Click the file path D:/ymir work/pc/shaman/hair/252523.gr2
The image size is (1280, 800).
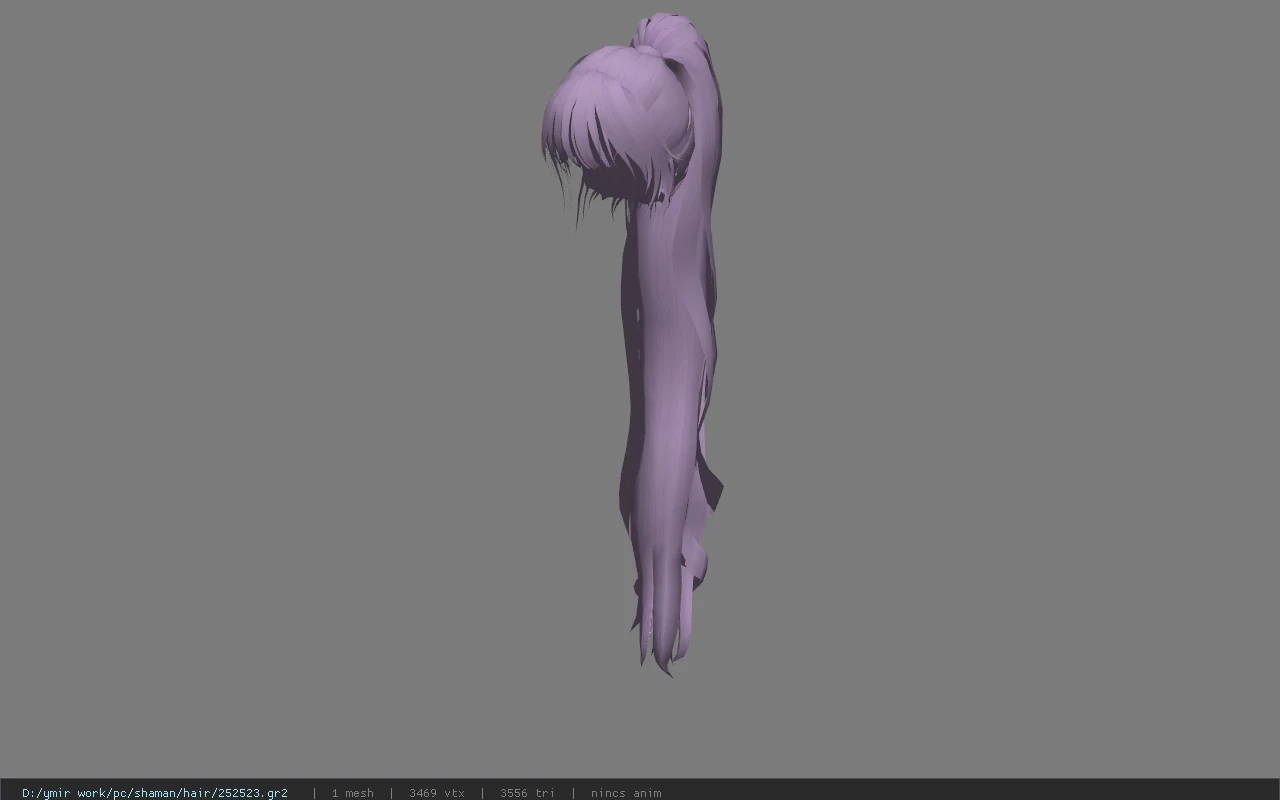(x=155, y=793)
